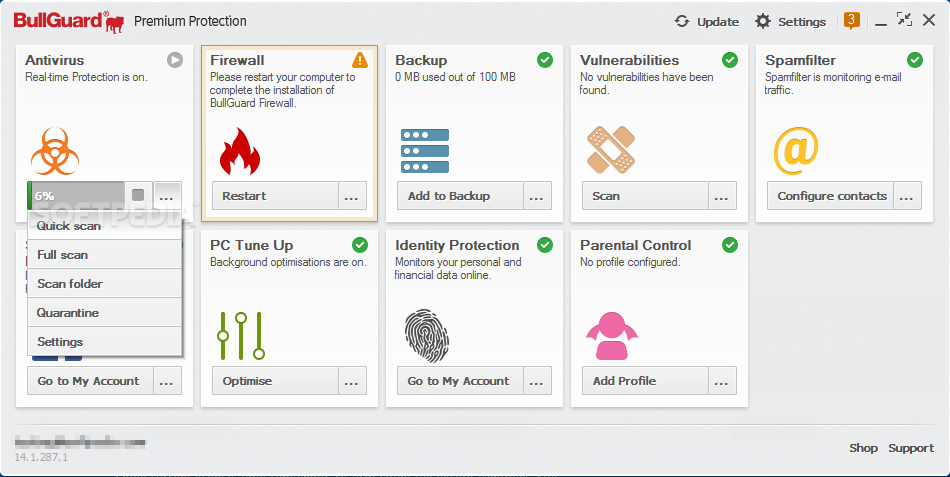Image resolution: width=950 pixels, height=477 pixels.
Task: Click the BullGuard logo
Action: (70, 21)
